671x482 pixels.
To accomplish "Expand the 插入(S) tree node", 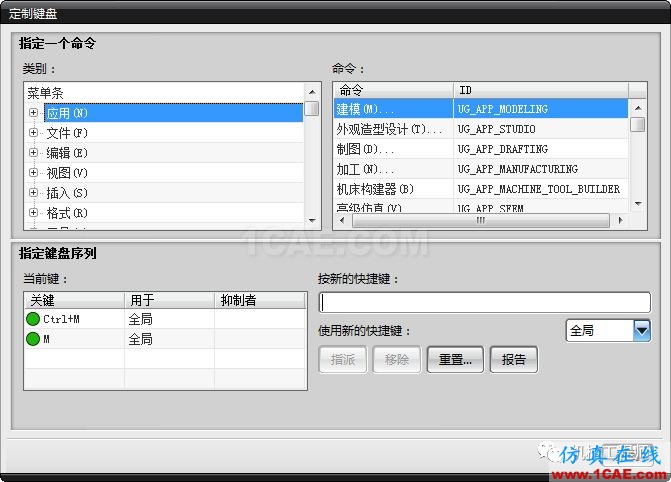I will pyautogui.click(x=33, y=193).
